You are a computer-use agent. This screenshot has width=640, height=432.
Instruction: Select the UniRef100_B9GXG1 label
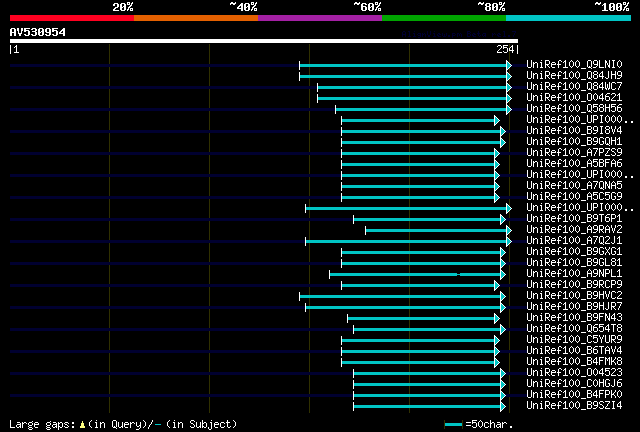(x=574, y=252)
